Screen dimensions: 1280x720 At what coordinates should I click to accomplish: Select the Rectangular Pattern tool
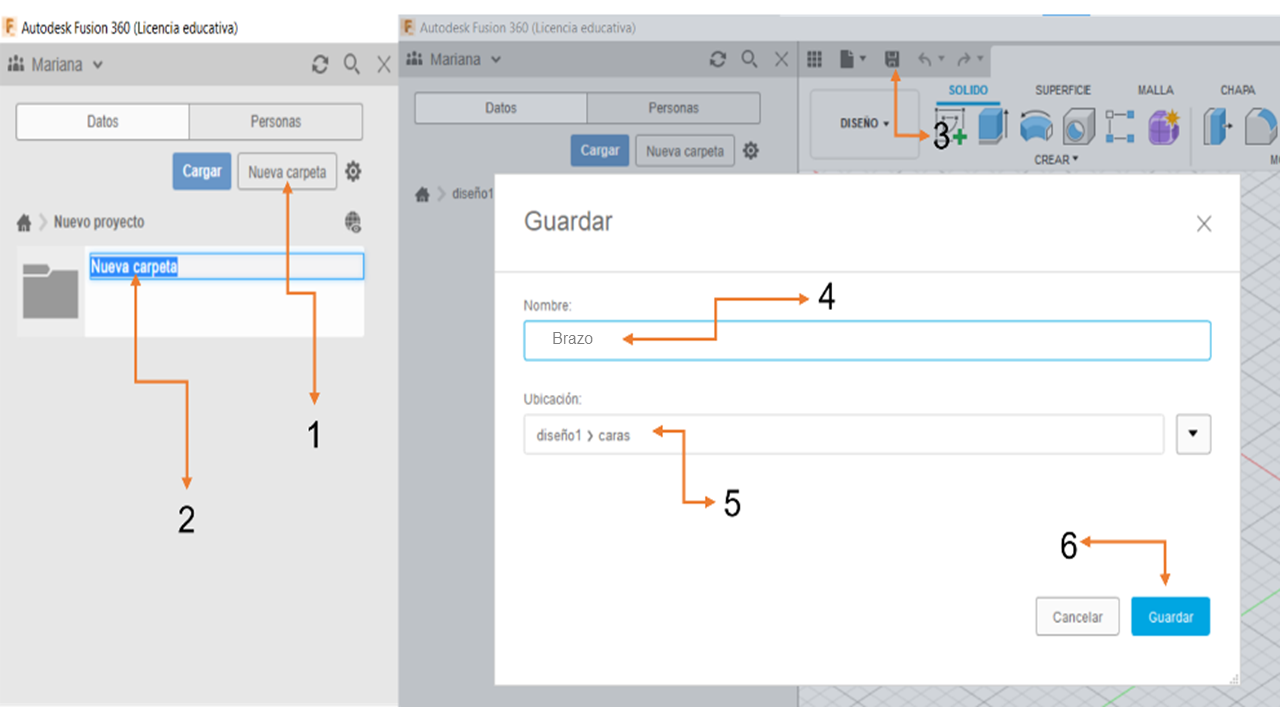point(1120,127)
